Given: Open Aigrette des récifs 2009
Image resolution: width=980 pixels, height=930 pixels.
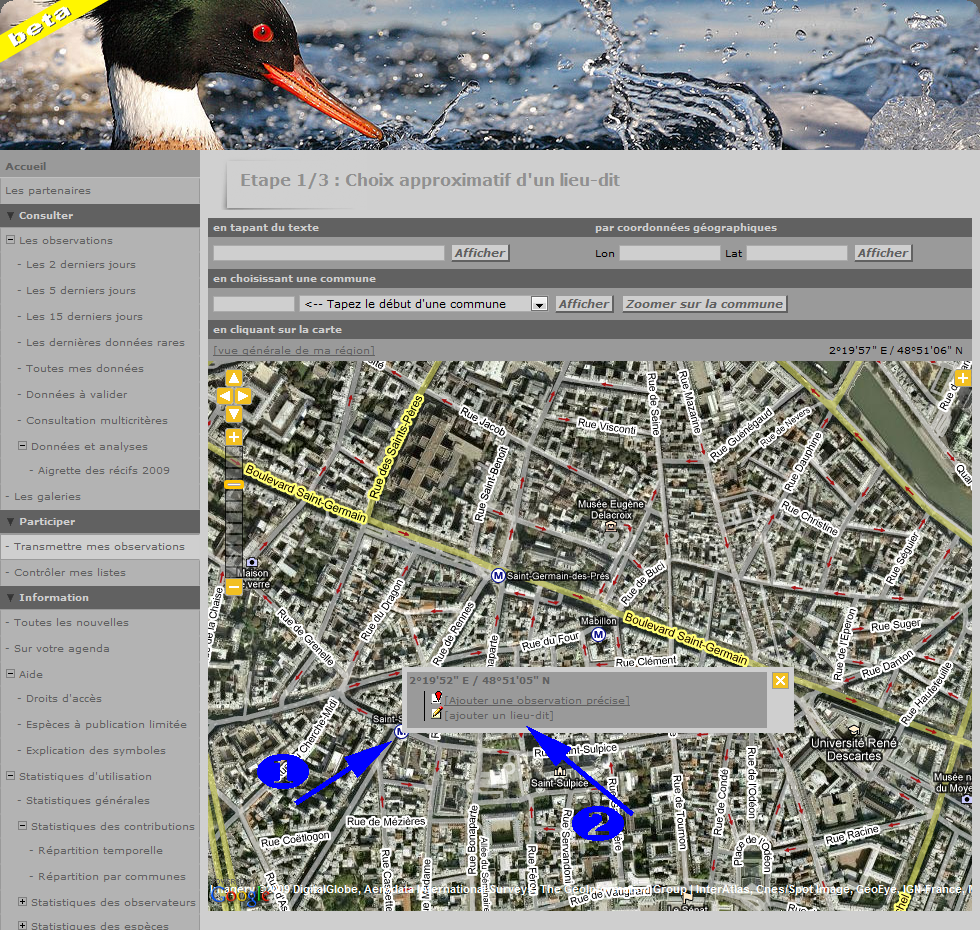Looking at the screenshot, I should 104,471.
